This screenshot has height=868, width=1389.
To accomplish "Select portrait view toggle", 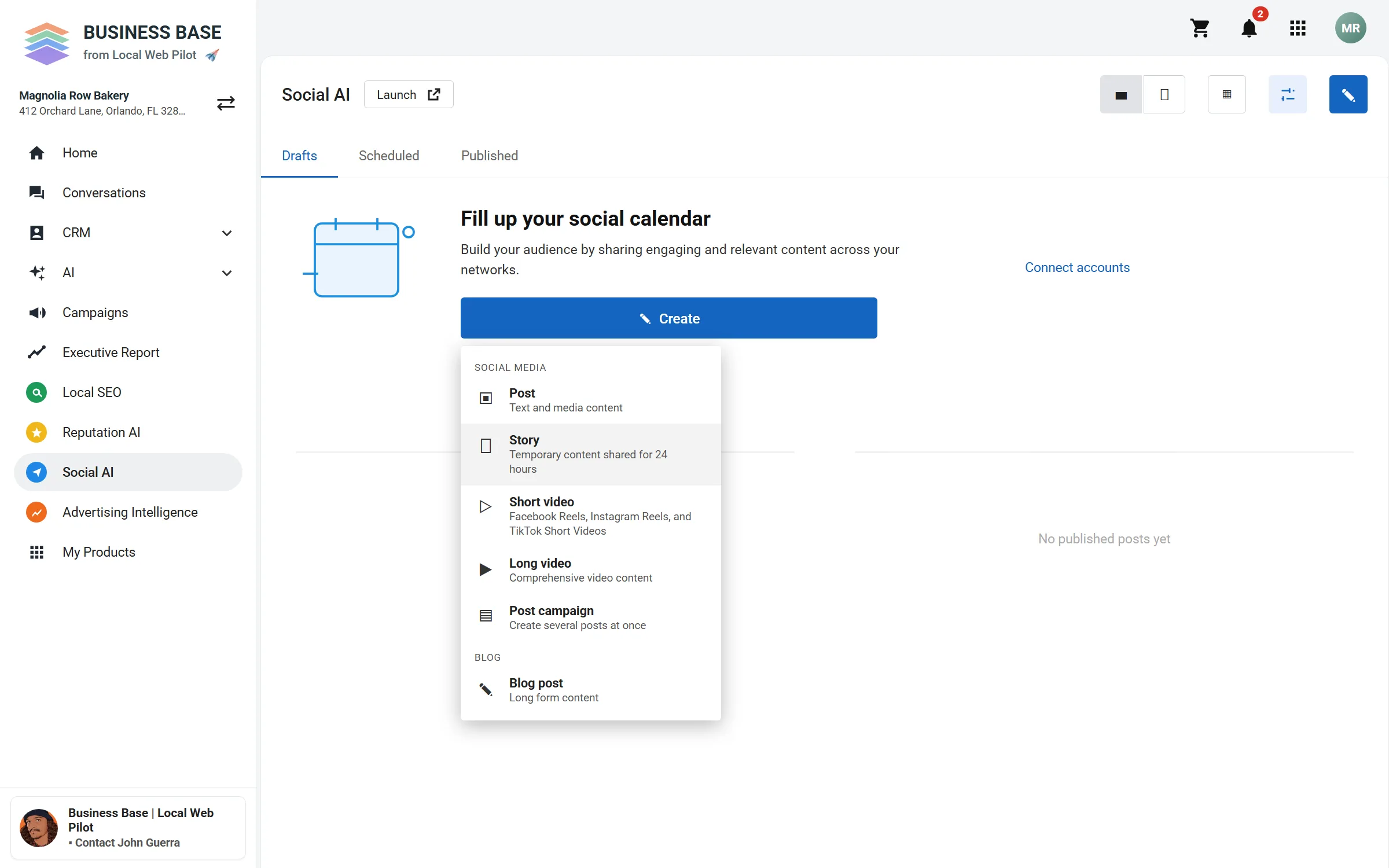I will pos(1164,94).
